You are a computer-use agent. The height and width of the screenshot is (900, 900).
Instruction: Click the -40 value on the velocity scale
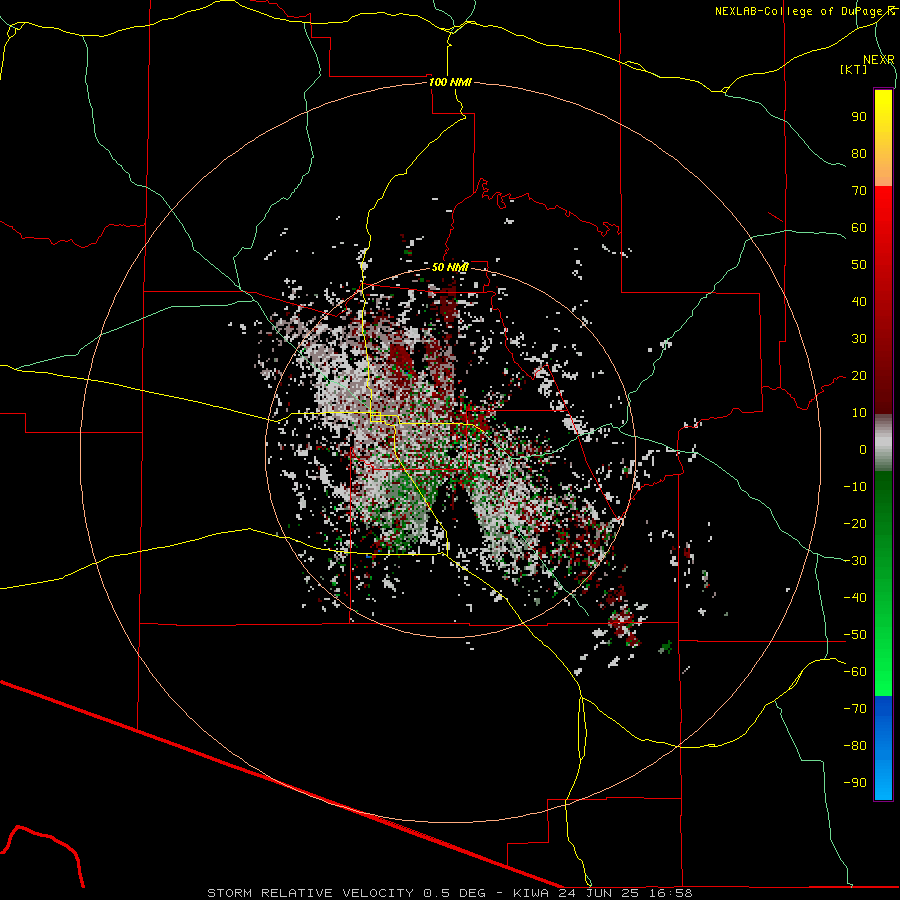tap(855, 598)
